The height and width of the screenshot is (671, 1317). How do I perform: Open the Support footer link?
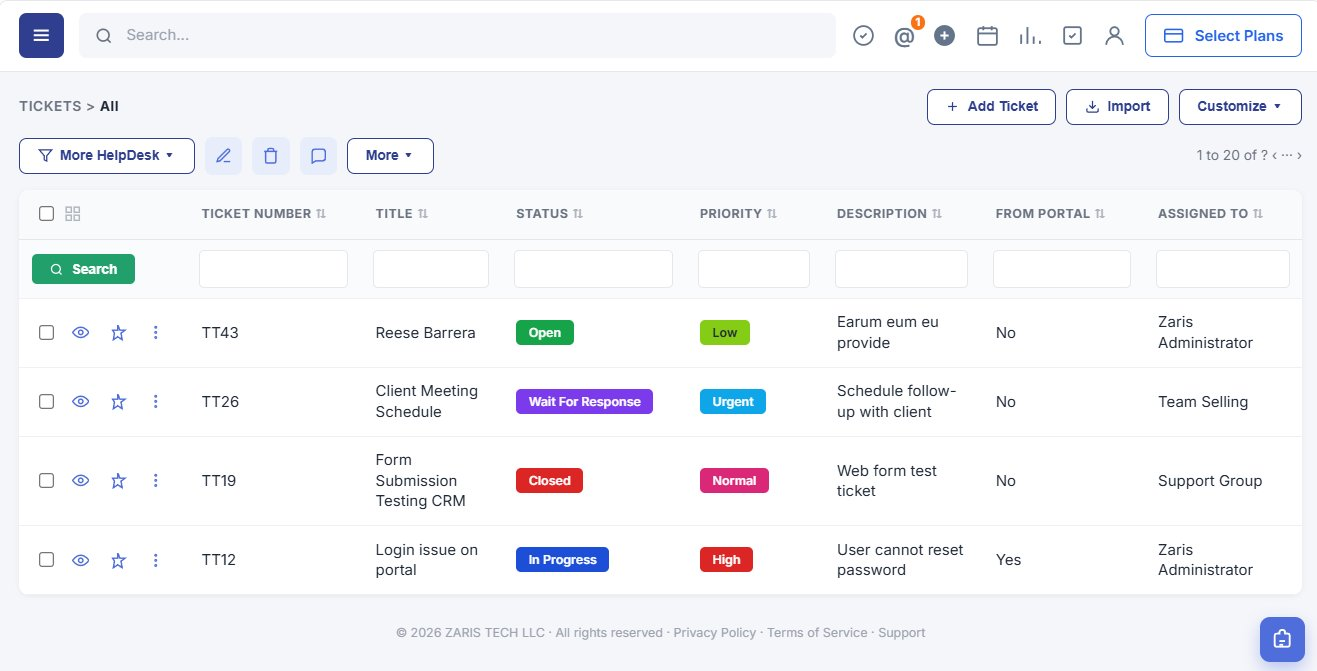(902, 633)
